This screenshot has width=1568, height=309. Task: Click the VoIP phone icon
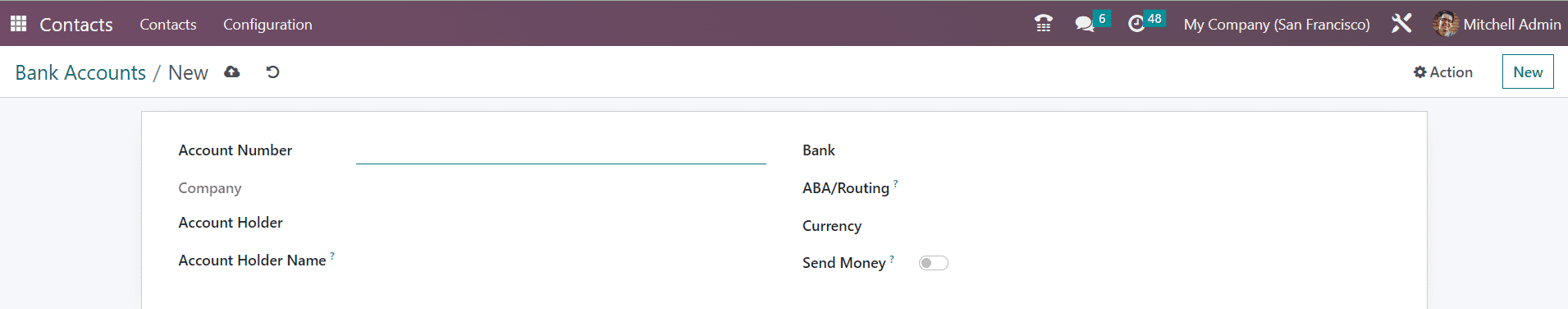[x=1044, y=24]
